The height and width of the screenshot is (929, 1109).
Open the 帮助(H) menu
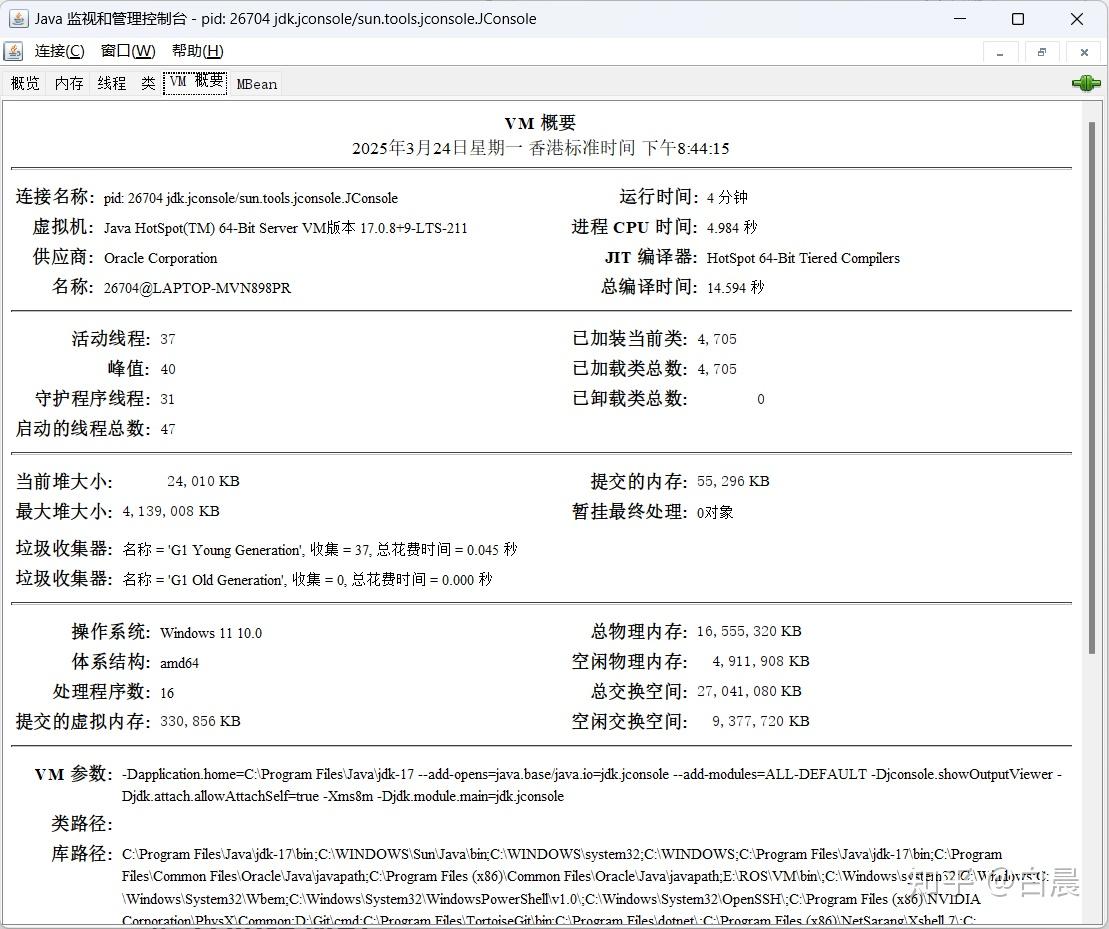196,50
